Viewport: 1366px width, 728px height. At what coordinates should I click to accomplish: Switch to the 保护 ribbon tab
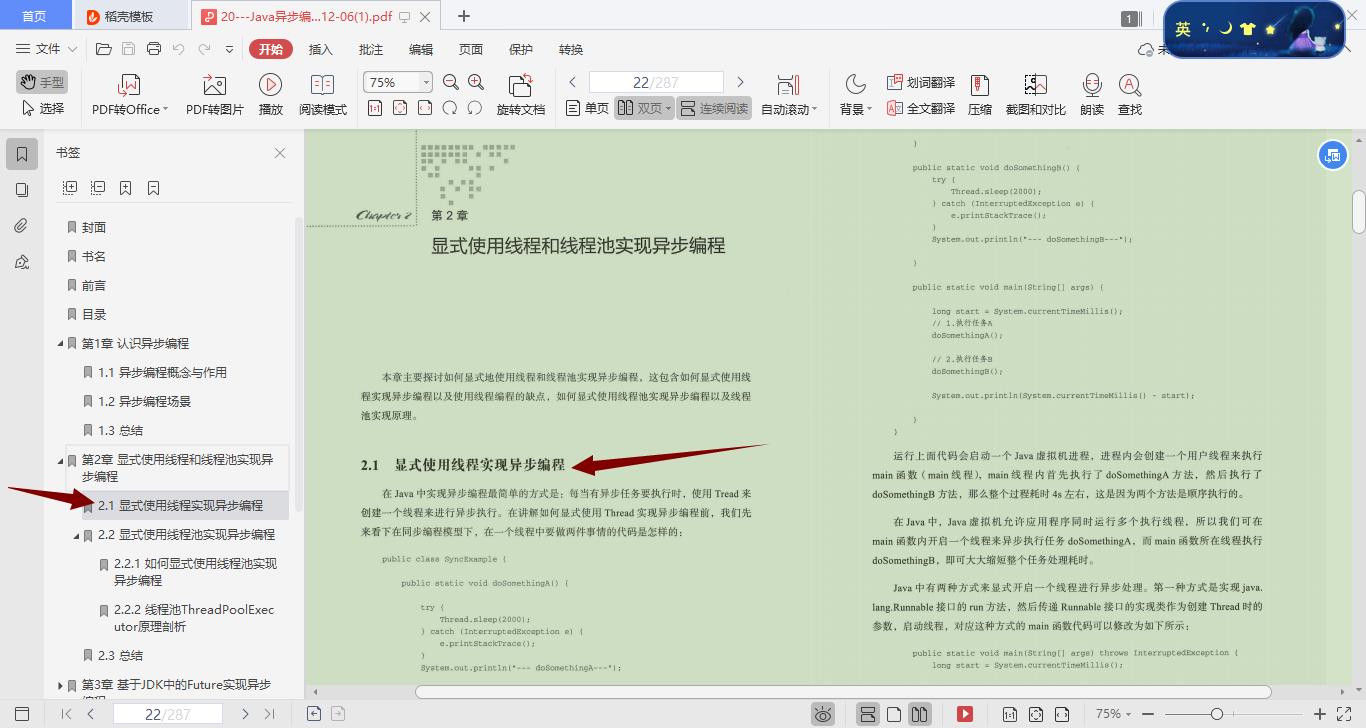pyautogui.click(x=521, y=49)
